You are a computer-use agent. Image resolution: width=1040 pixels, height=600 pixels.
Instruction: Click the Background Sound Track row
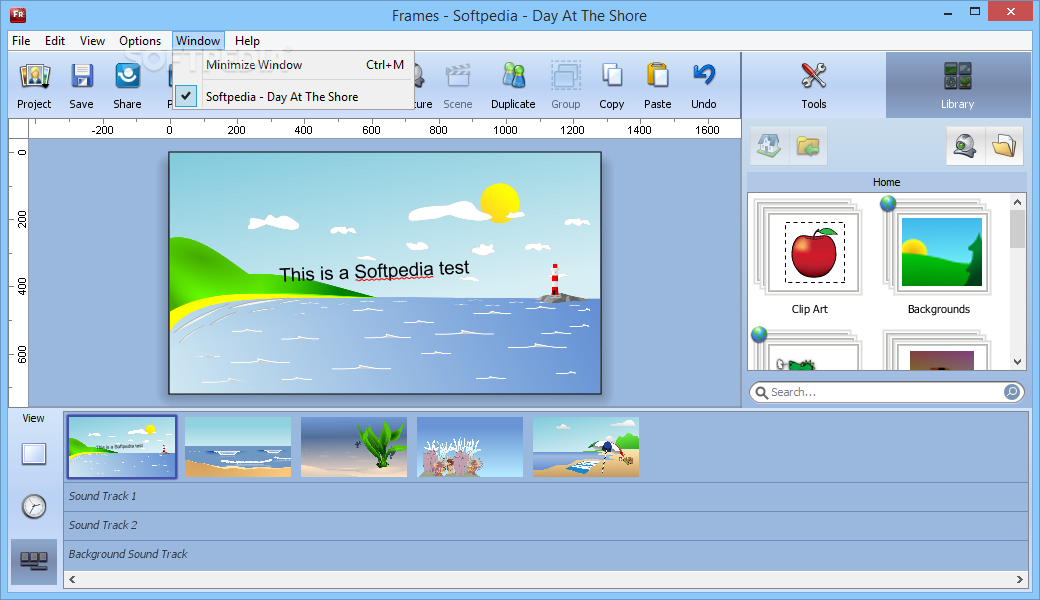coord(546,555)
